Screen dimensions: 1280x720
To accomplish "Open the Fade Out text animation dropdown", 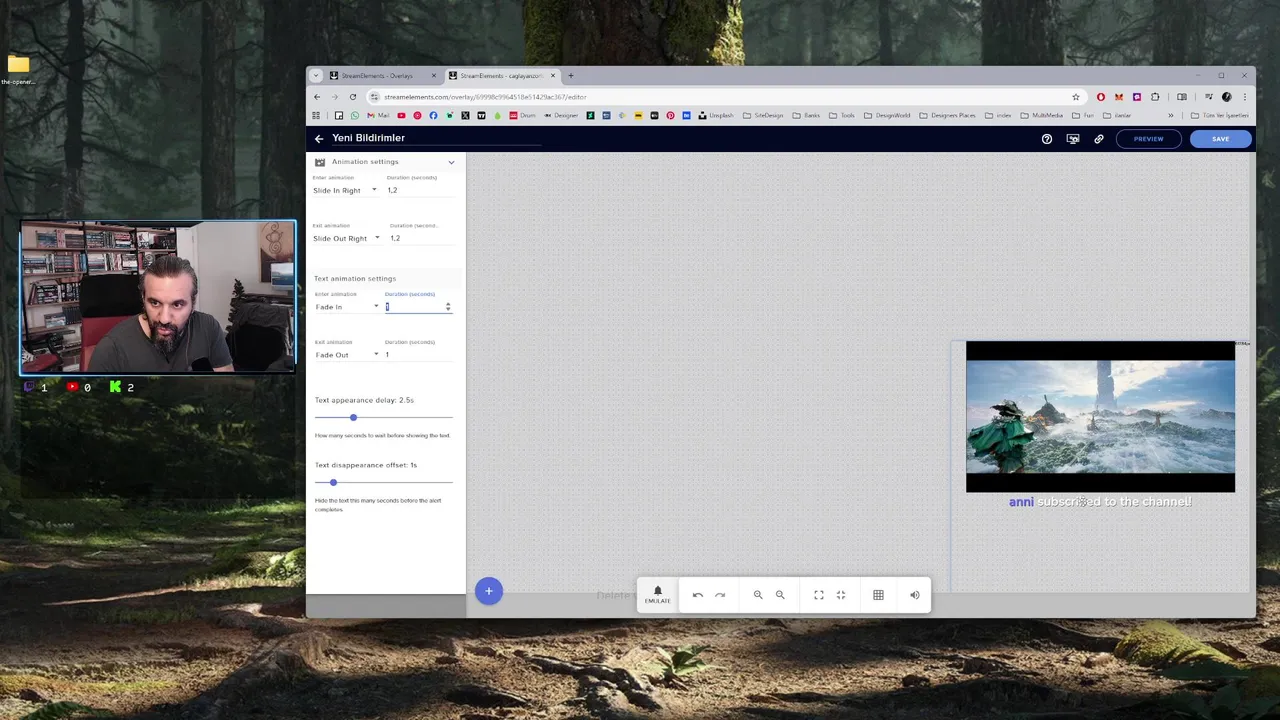I will (347, 355).
